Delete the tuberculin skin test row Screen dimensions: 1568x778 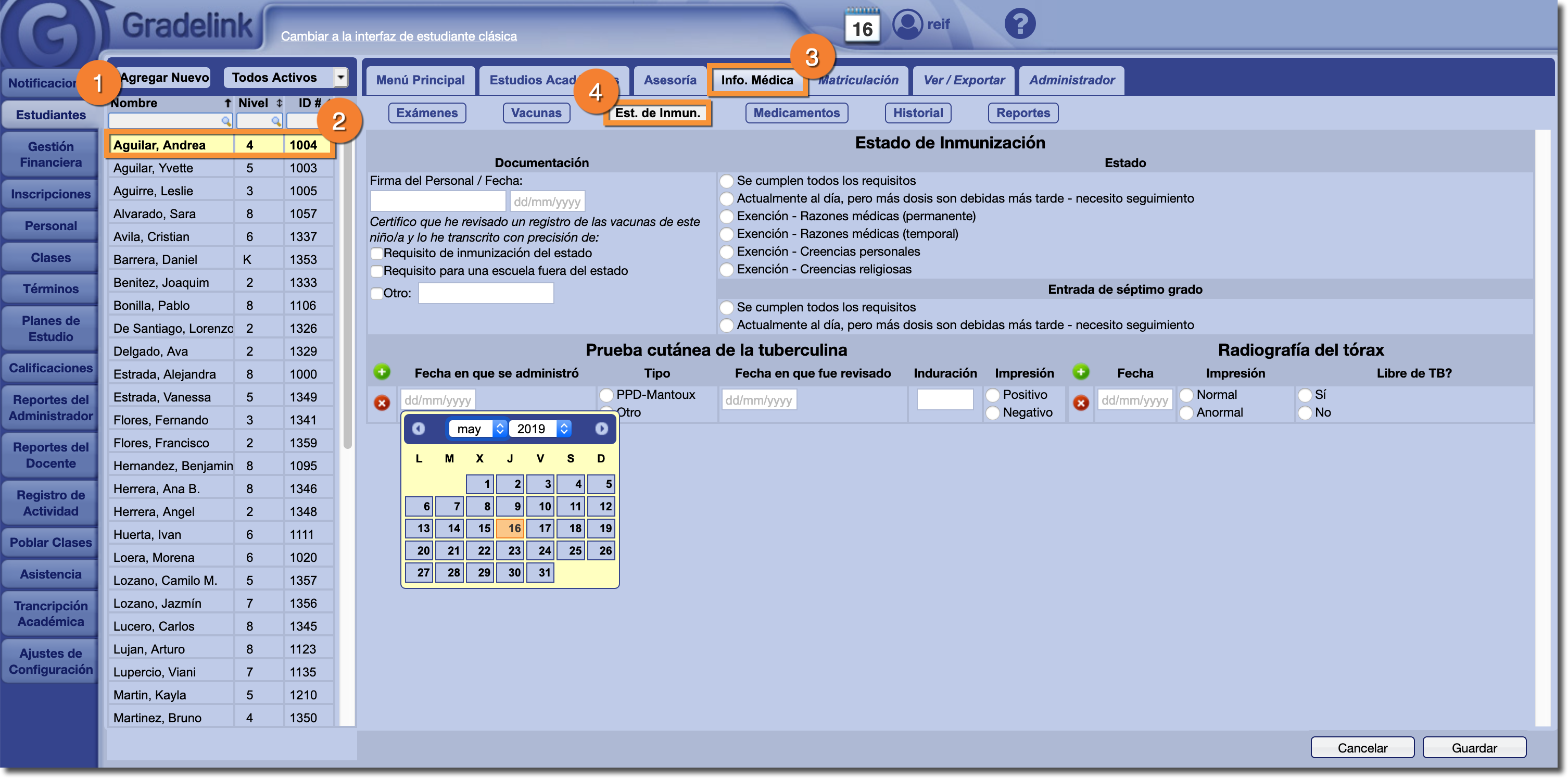[382, 403]
